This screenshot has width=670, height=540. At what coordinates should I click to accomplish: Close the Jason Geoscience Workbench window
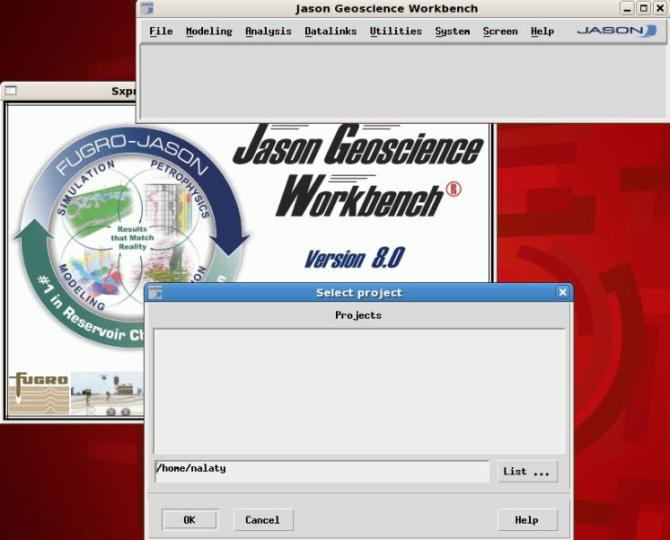[660, 8]
